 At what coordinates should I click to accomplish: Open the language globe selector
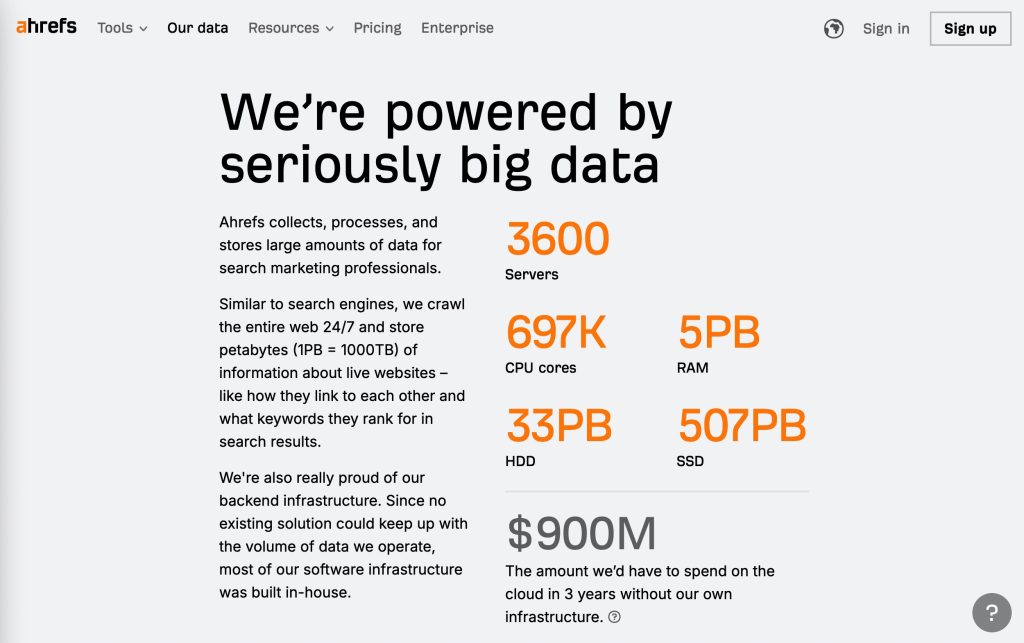(833, 28)
